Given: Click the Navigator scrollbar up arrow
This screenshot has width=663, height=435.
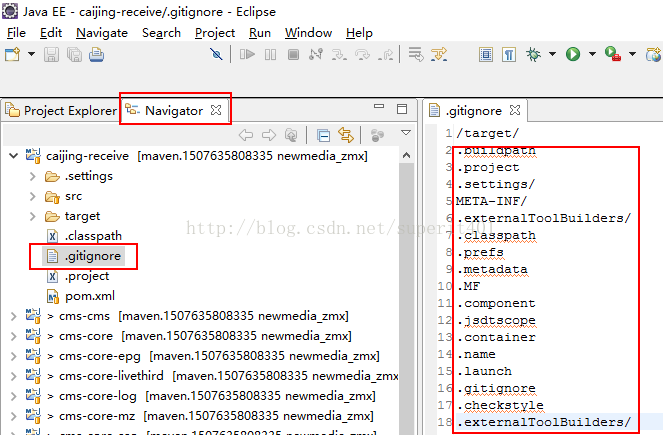Looking at the screenshot, I should point(406,156).
